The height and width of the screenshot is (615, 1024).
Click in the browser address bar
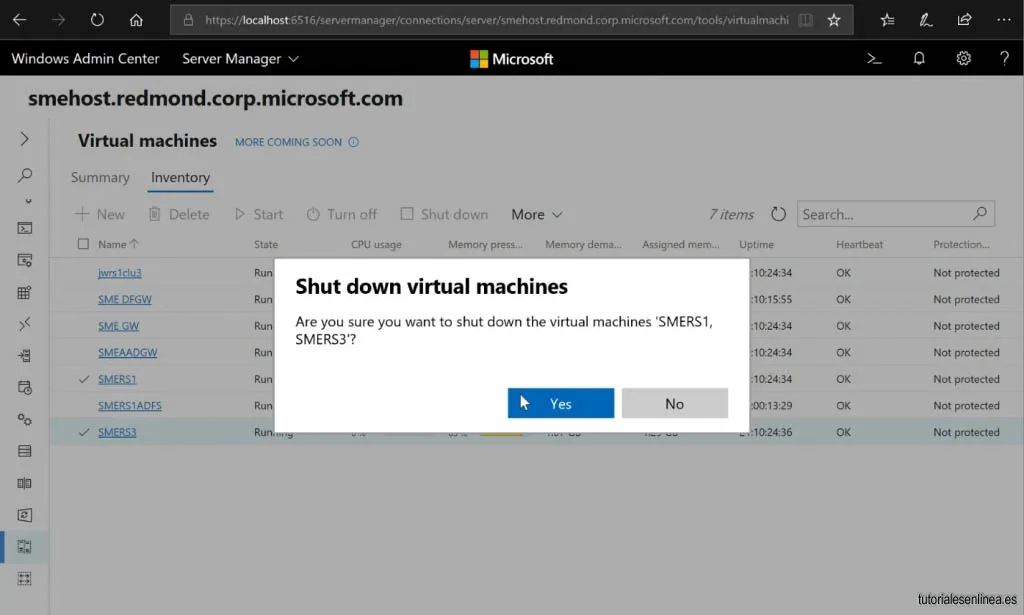(496, 20)
